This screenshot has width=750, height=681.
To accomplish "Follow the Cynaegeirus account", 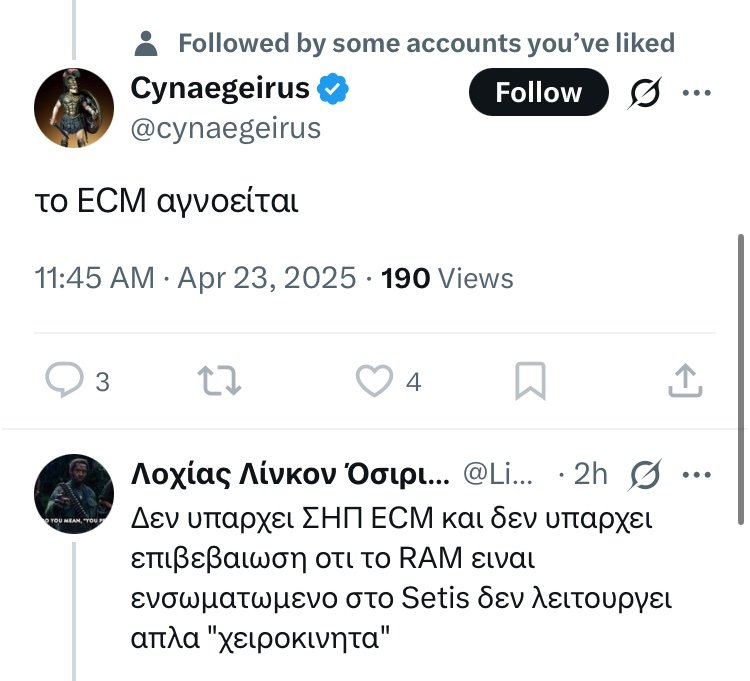I will click(x=538, y=93).
